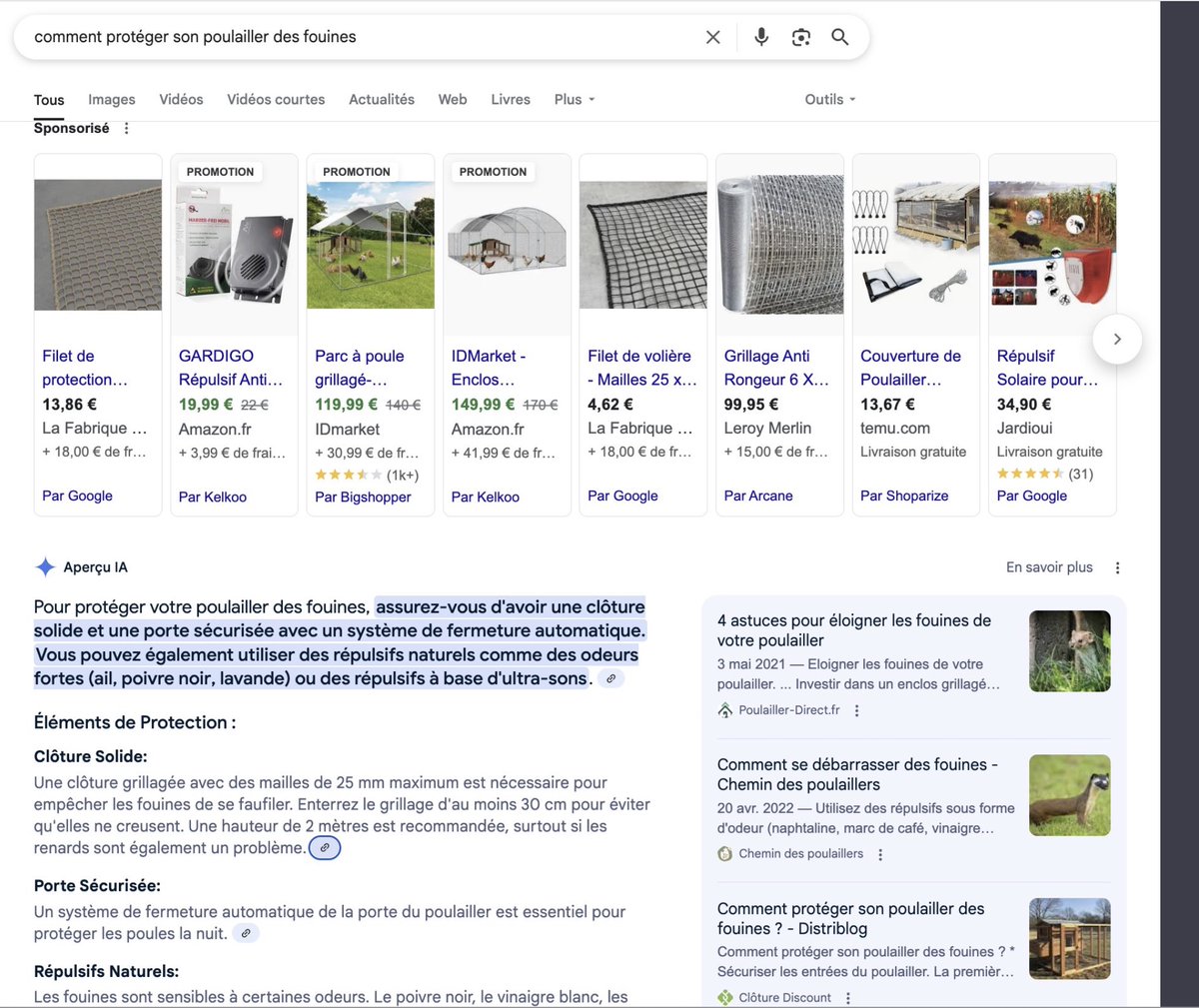This screenshot has height=1008, width=1199.
Task: Open three-dot menu for Clôture Discount source
Action: click(x=848, y=997)
